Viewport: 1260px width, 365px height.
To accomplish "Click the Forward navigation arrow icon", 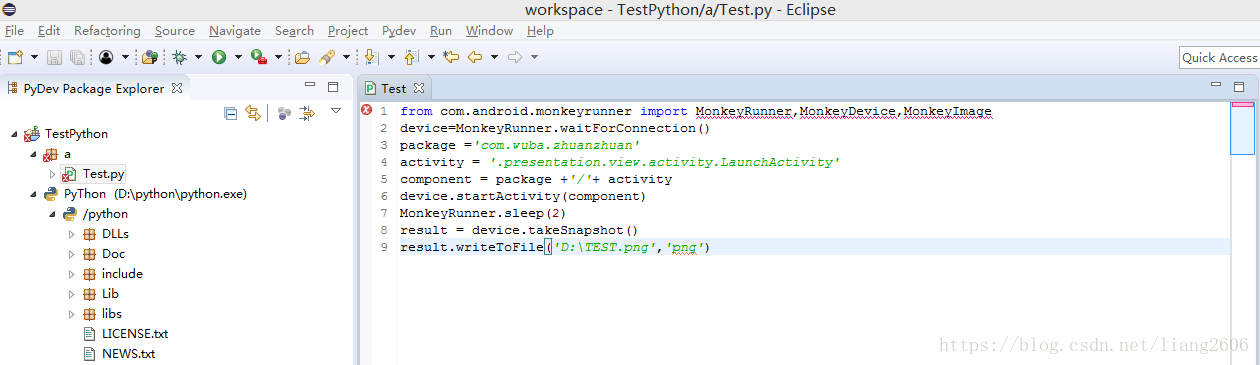I will click(516, 57).
